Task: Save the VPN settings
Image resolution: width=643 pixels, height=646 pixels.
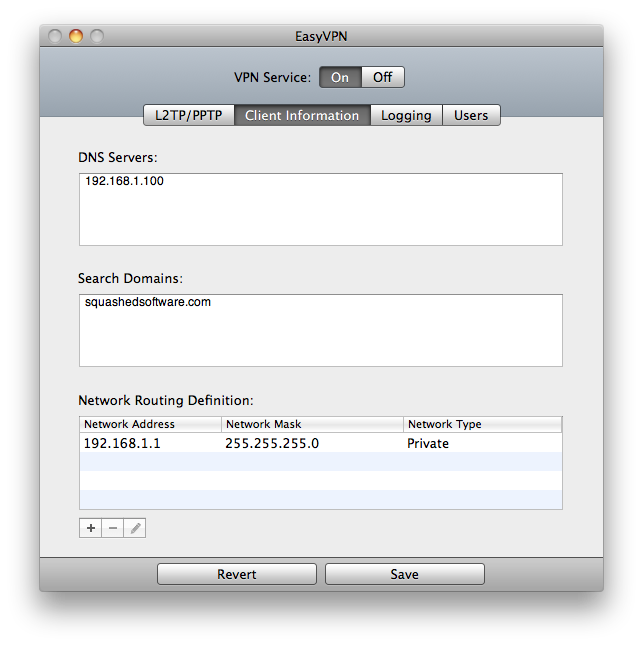Action: (x=405, y=574)
